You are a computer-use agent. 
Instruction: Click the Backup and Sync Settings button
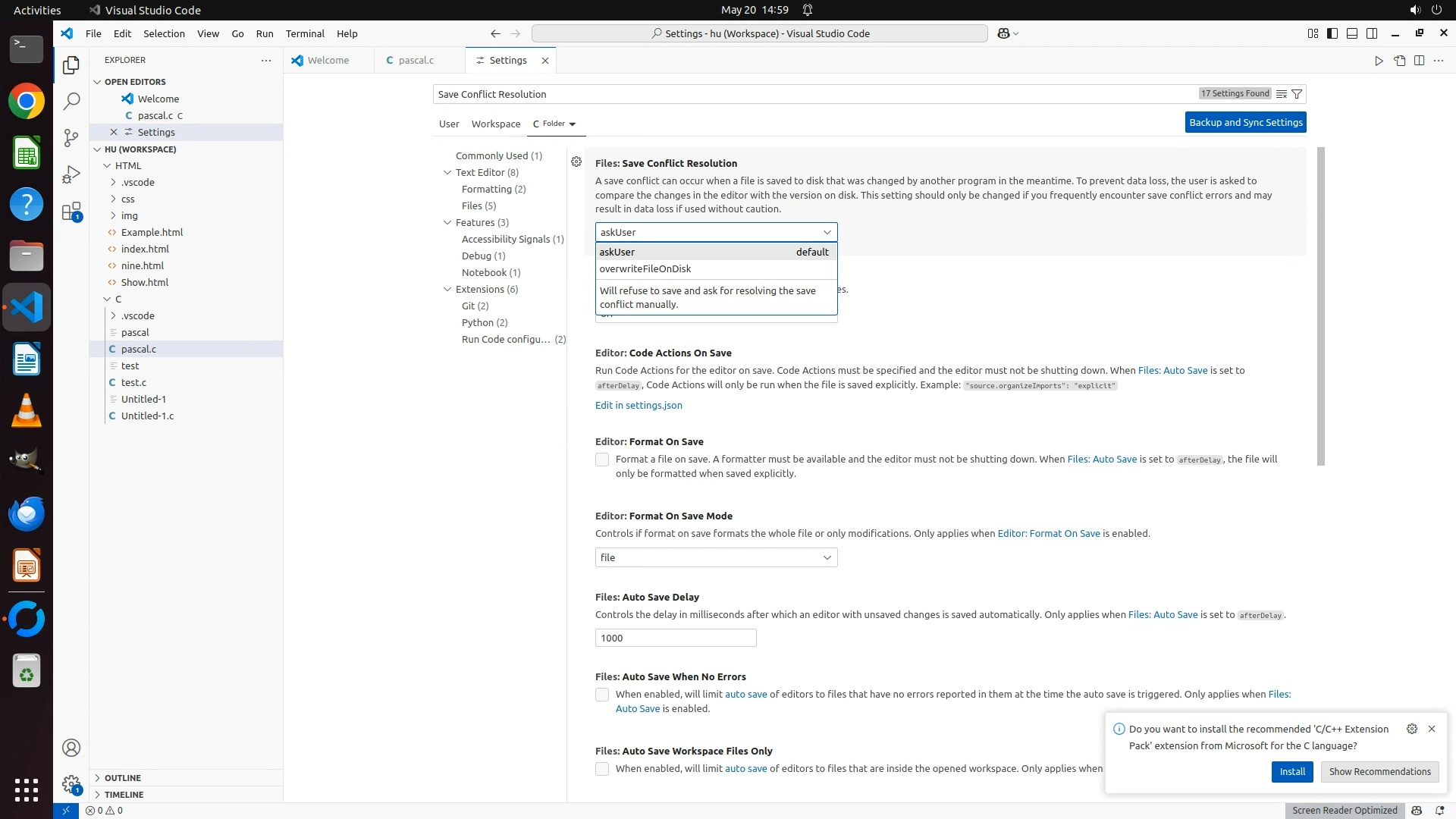pos(1245,122)
